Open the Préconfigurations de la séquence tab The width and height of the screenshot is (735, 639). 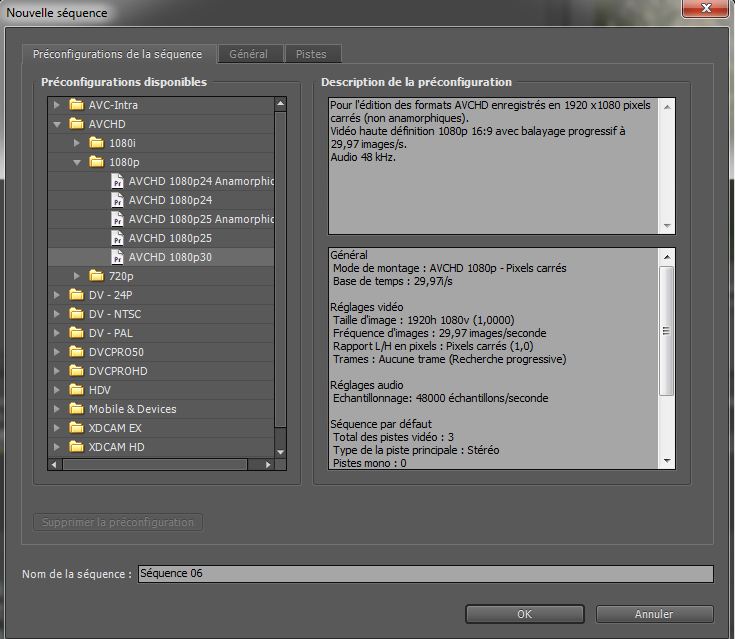coord(118,54)
